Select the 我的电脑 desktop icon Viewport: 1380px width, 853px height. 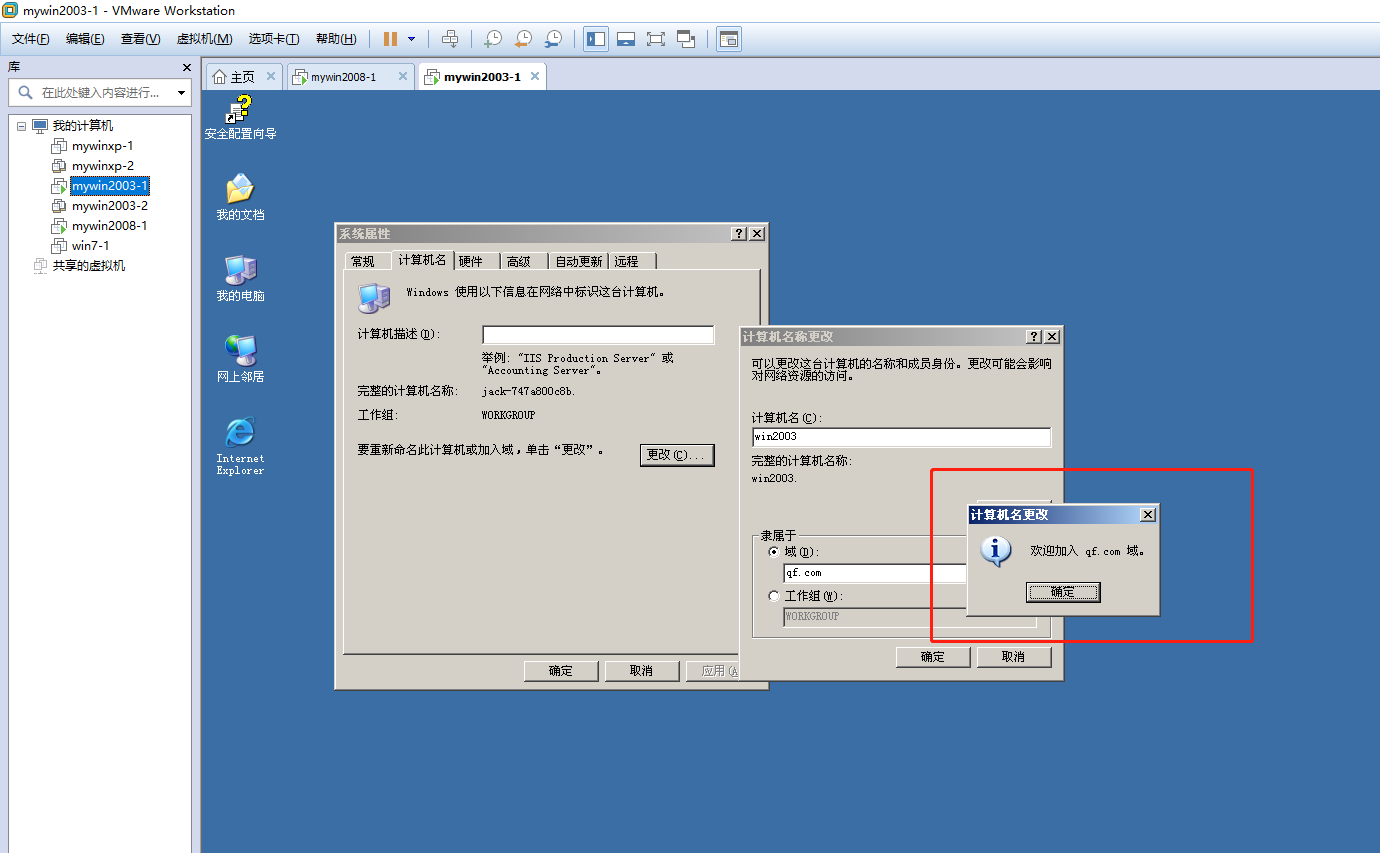(241, 278)
